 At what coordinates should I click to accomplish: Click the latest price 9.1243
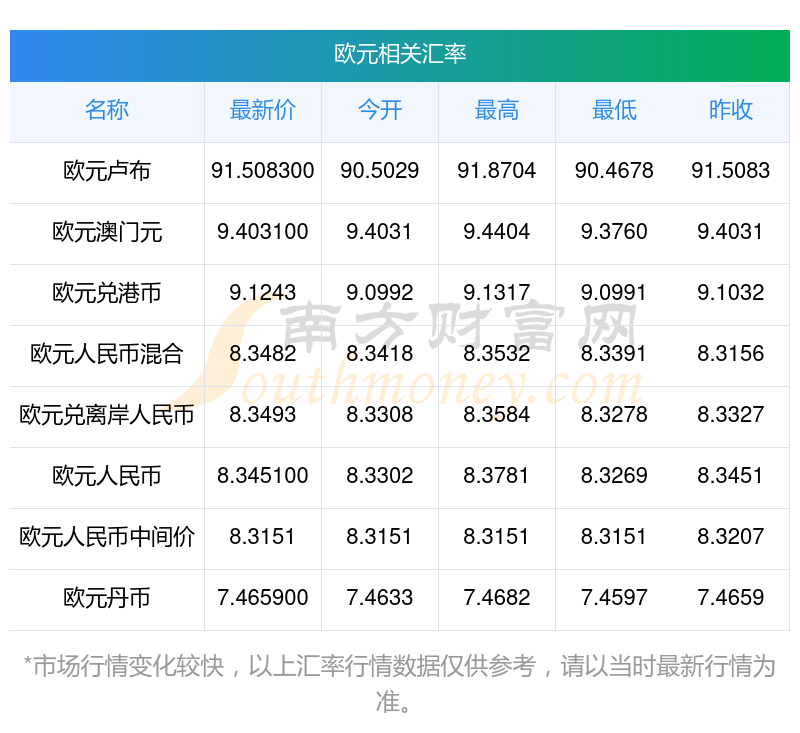point(263,292)
